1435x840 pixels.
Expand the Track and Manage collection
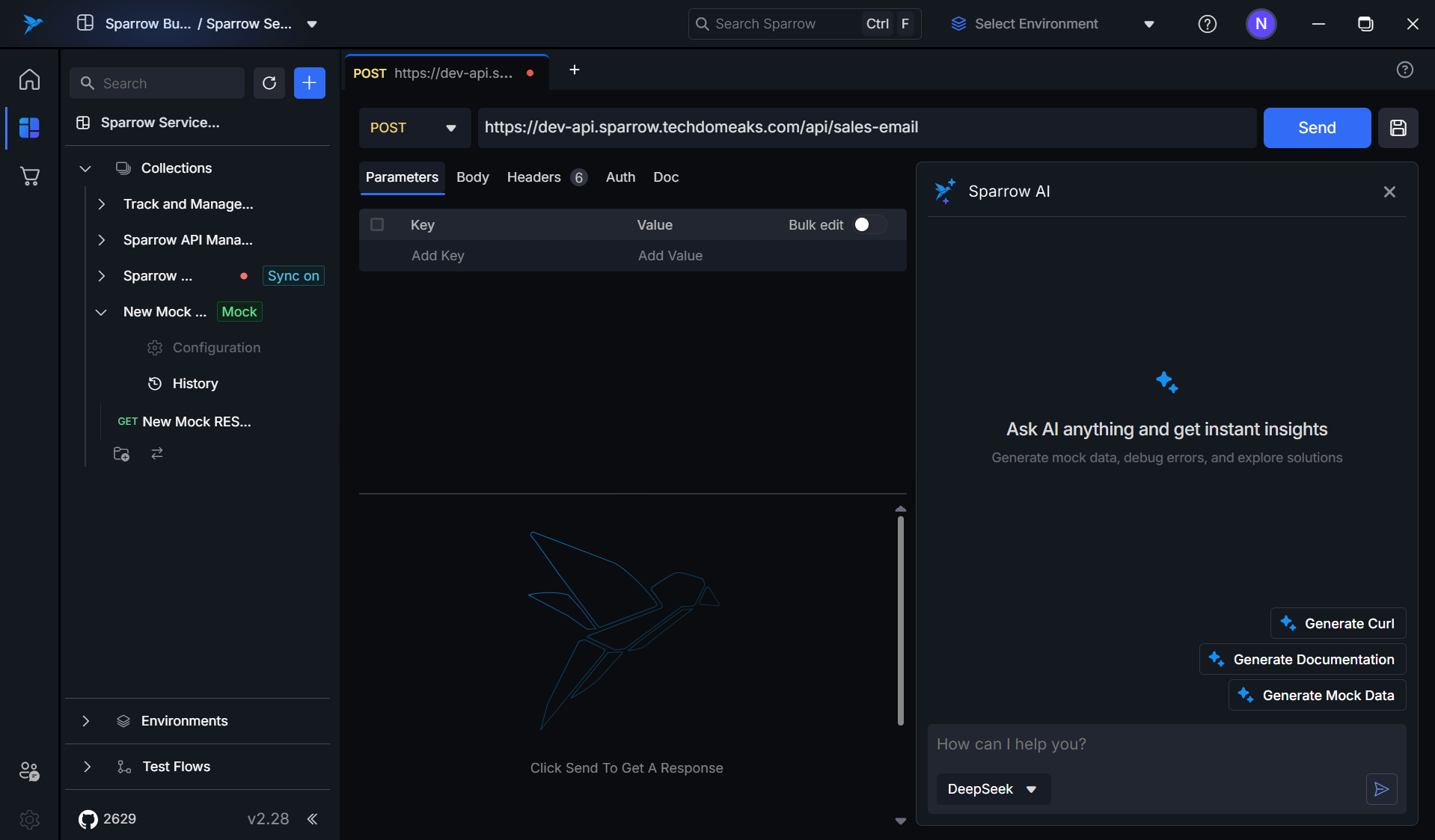point(102,204)
